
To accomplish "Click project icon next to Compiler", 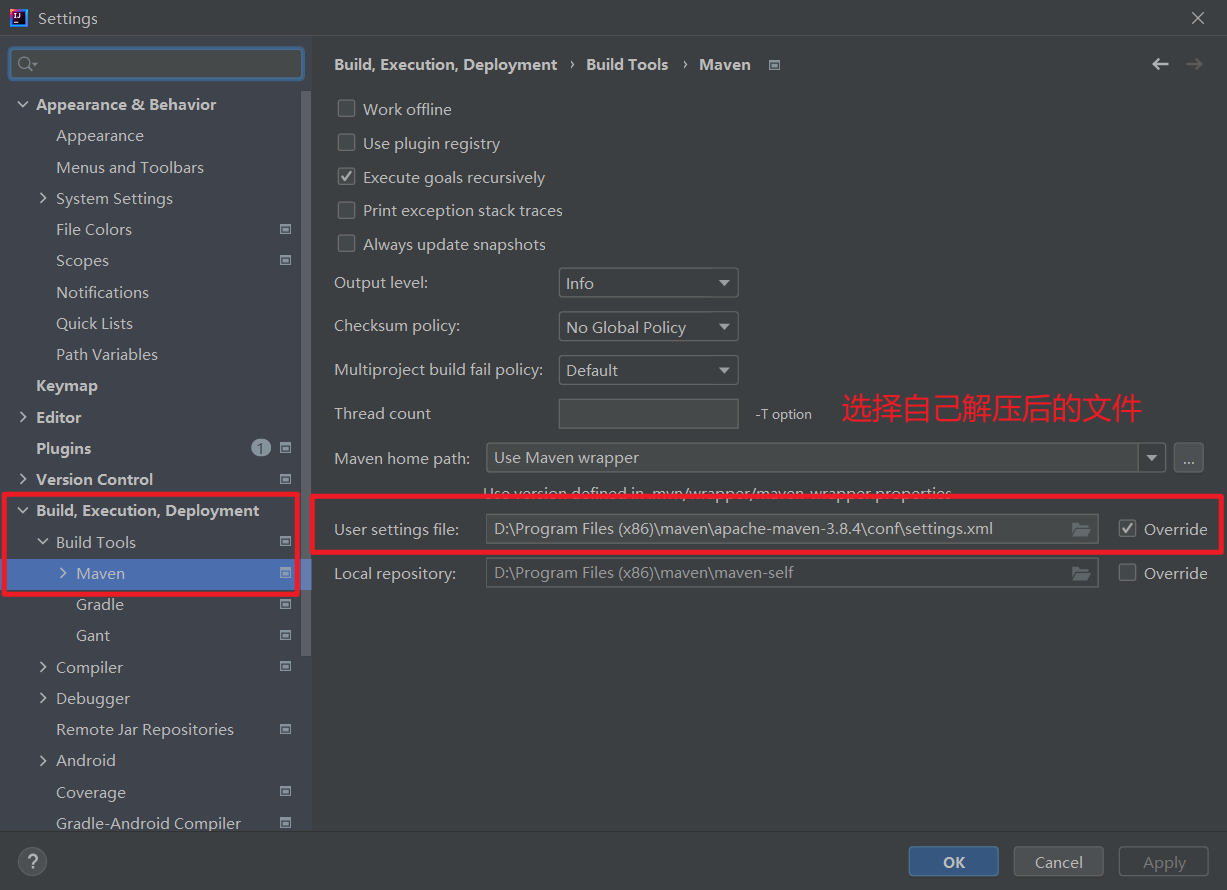I will click(285, 666).
